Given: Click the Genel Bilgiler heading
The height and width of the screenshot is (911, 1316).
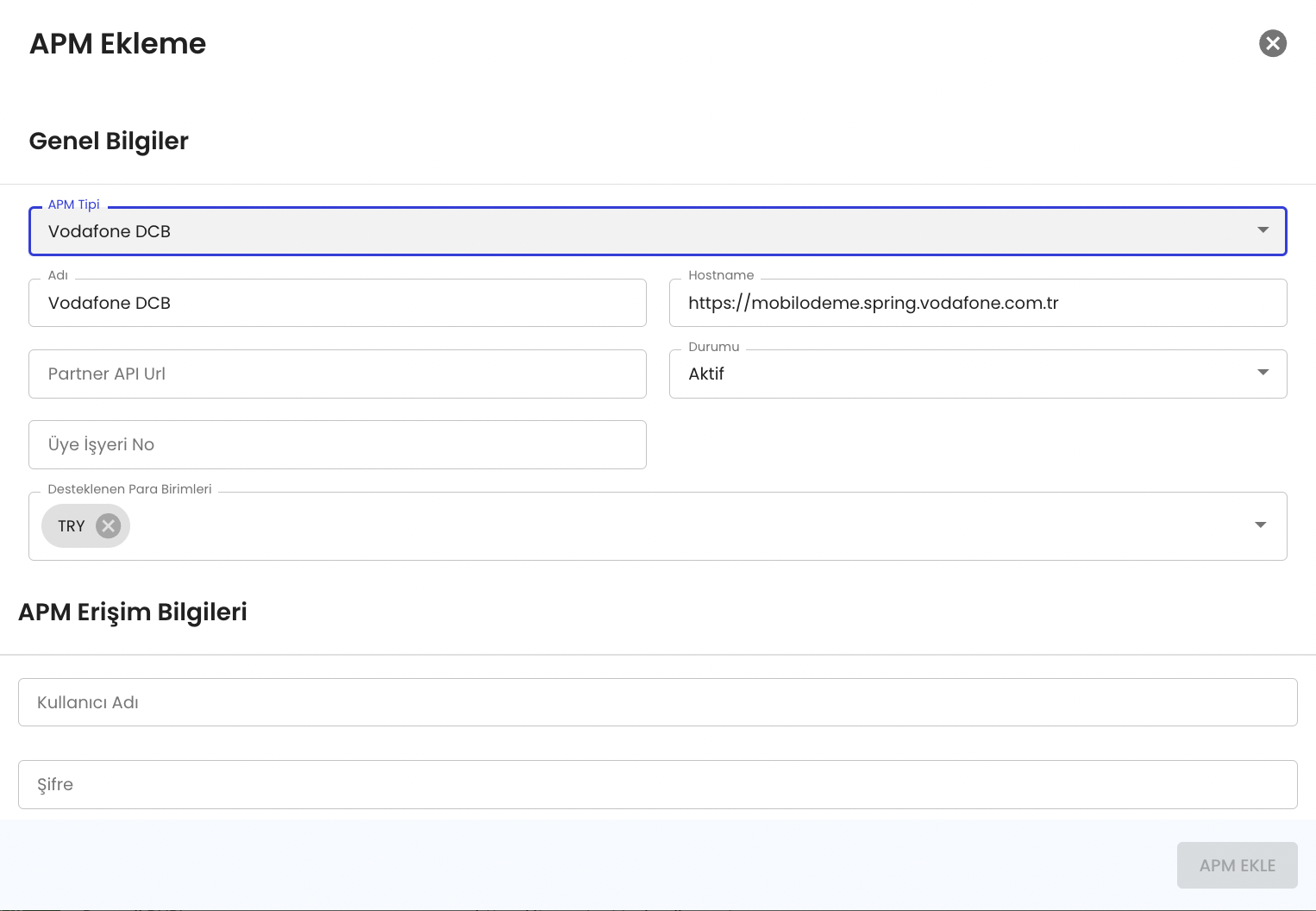Looking at the screenshot, I should tap(109, 141).
